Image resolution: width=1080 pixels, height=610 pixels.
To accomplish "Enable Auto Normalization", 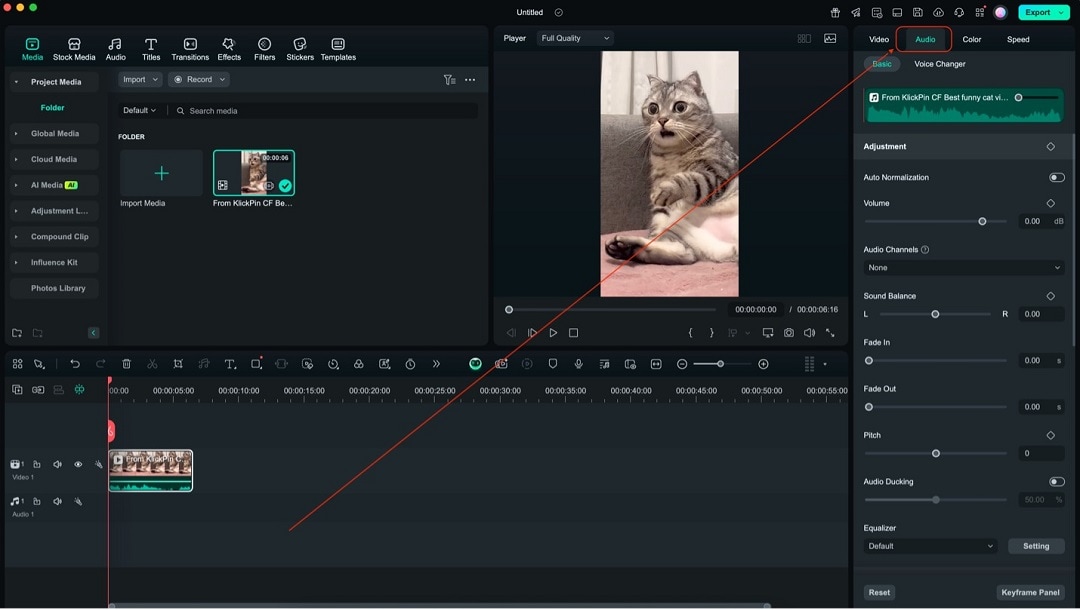I will 1057,177.
